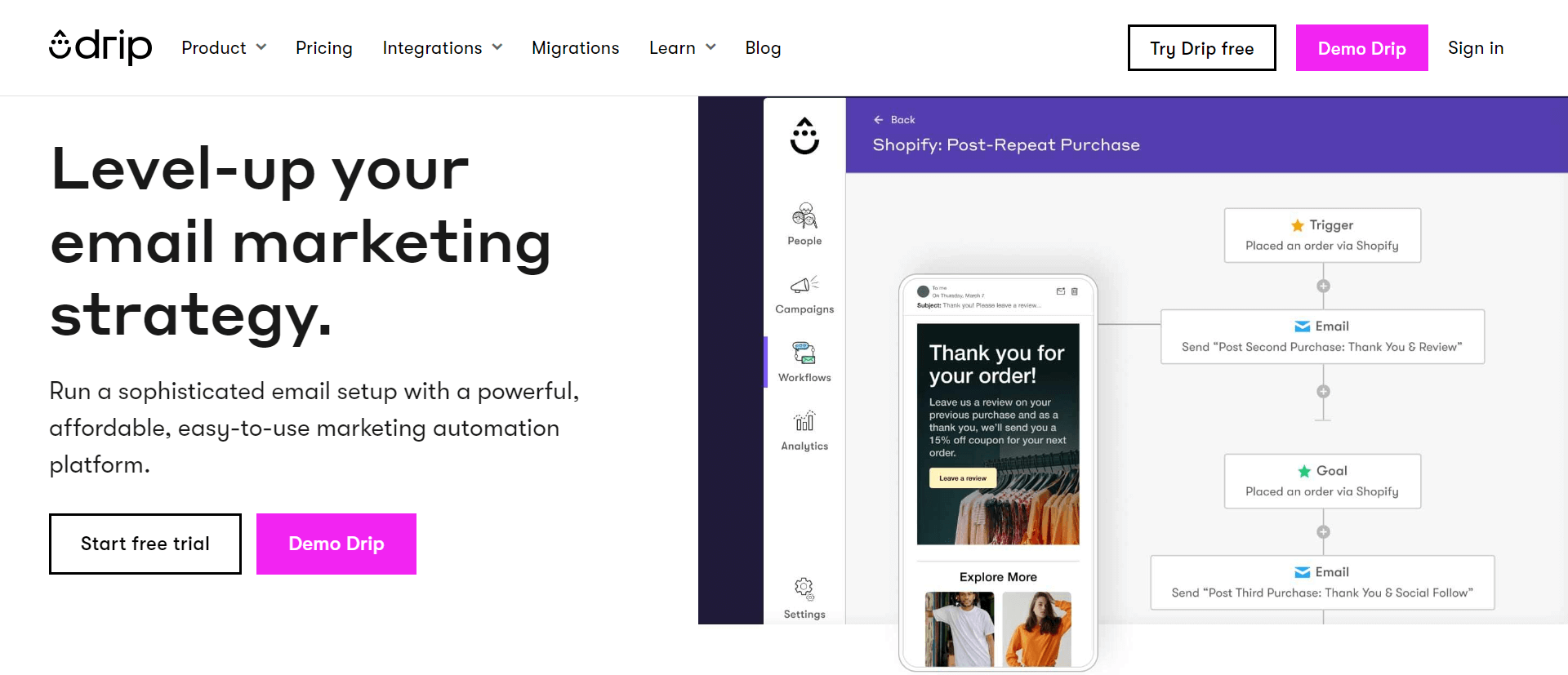Image resolution: width=1568 pixels, height=675 pixels.
Task: Click the Demo Drip button below headline
Action: (x=336, y=544)
